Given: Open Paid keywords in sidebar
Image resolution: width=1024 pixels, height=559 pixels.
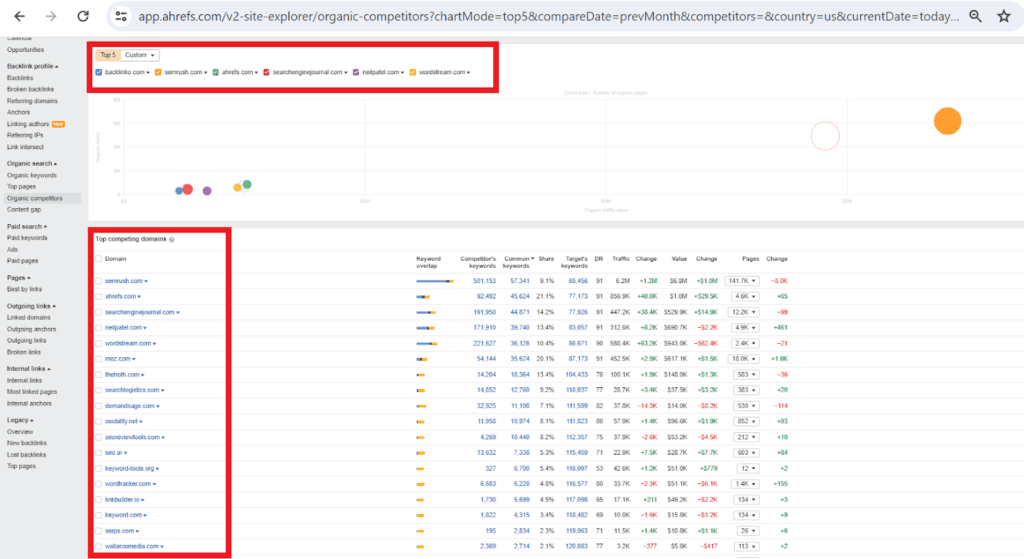Looking at the screenshot, I should (x=27, y=238).
